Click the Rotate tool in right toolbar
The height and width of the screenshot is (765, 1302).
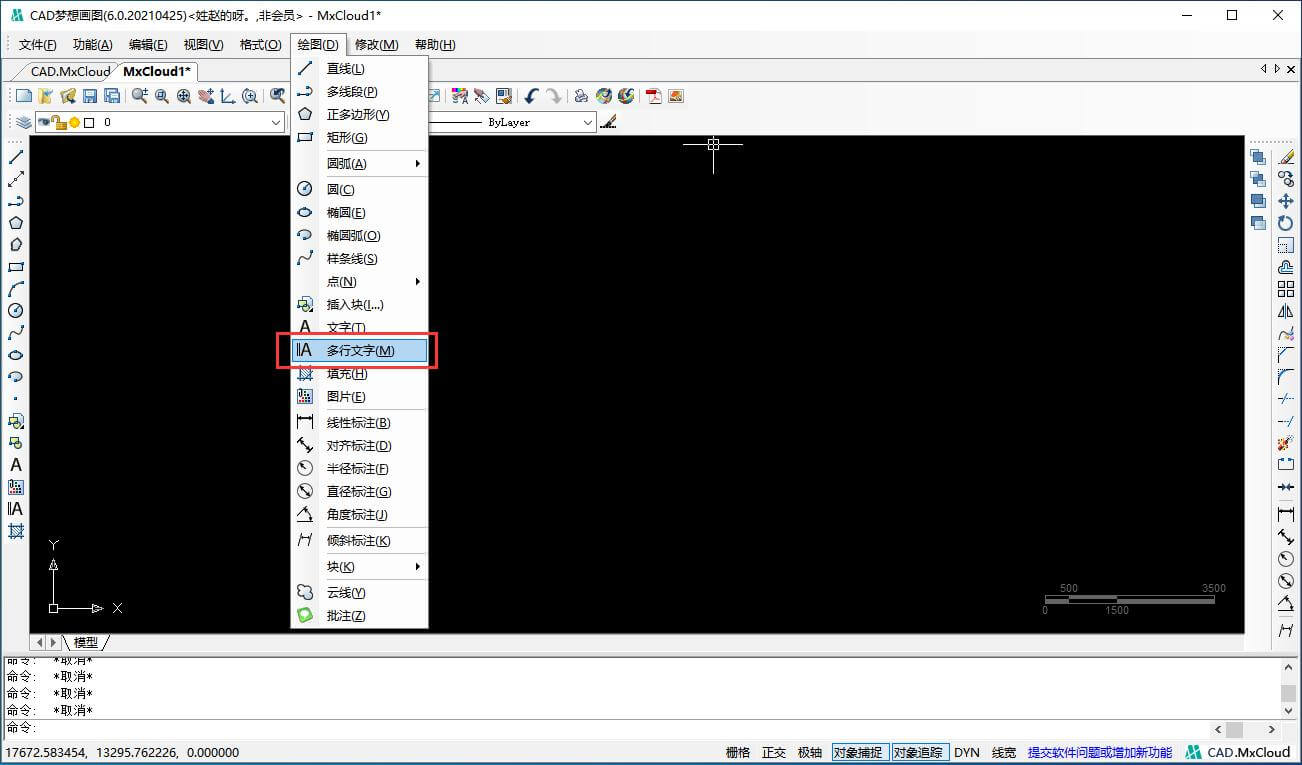(1286, 223)
